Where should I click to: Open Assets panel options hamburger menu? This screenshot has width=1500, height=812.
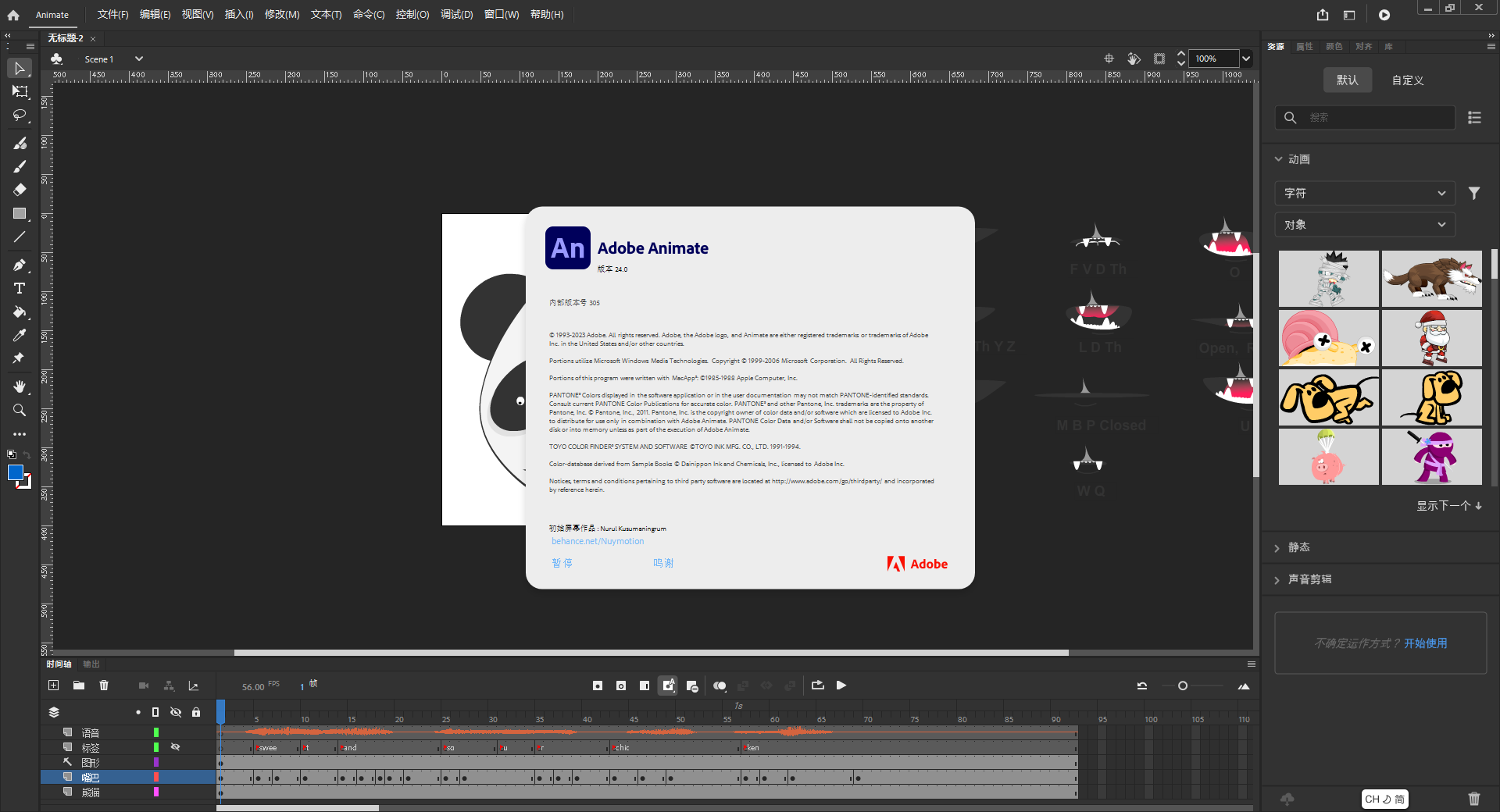(x=1491, y=47)
